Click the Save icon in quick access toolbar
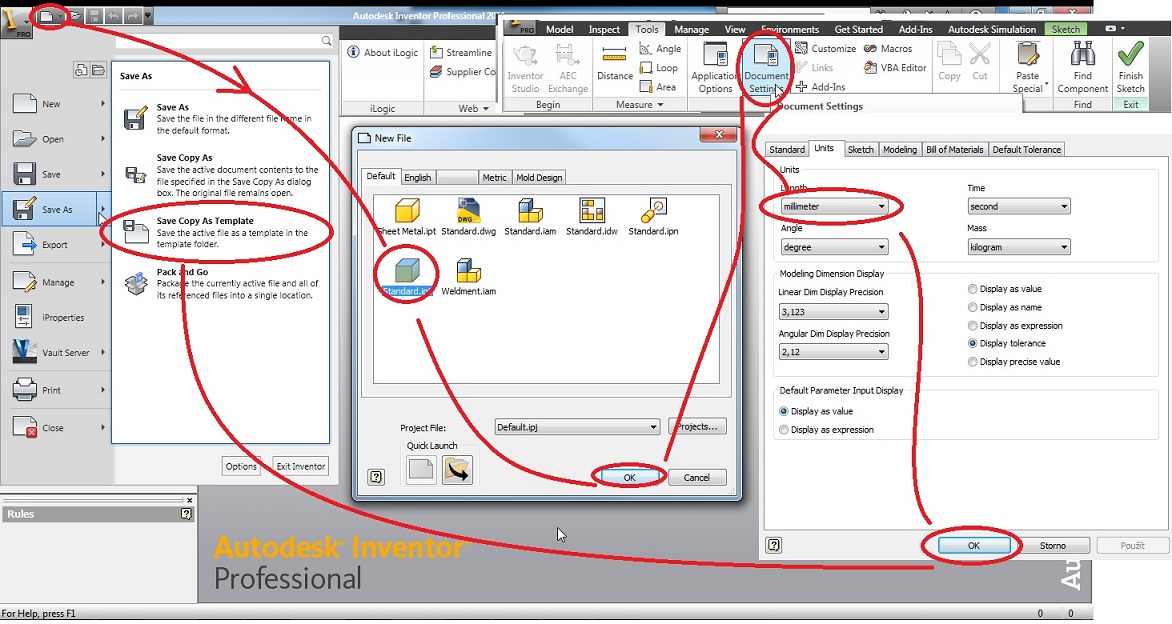 coord(94,16)
